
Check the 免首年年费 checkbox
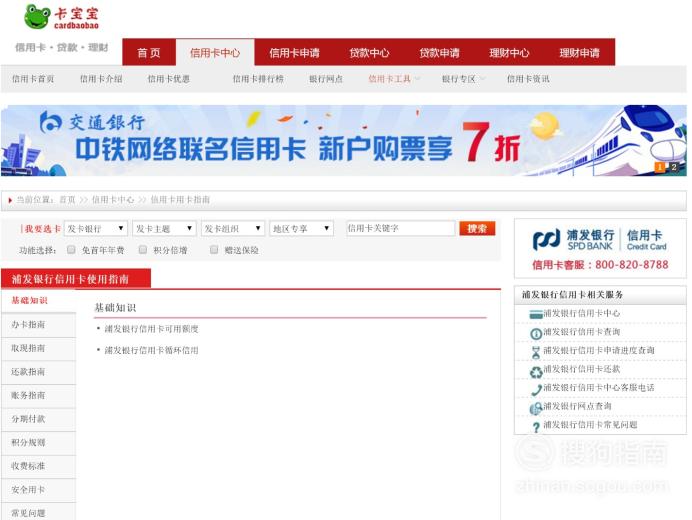71,250
